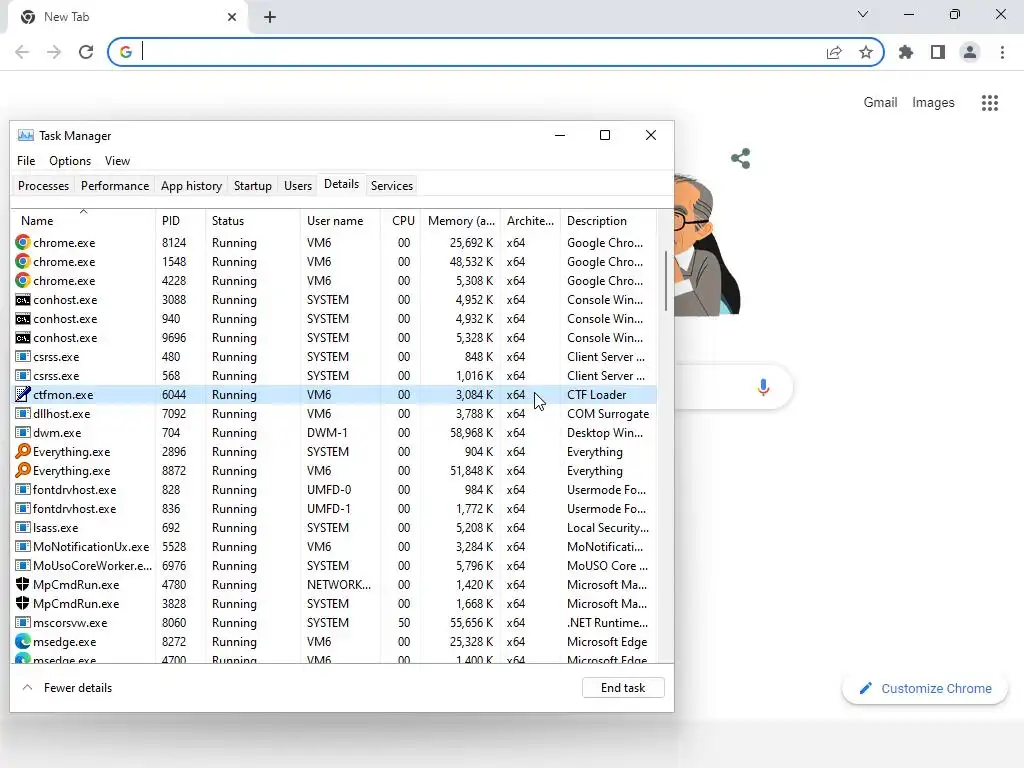Select chrome.exe with PID 8124

334,242
